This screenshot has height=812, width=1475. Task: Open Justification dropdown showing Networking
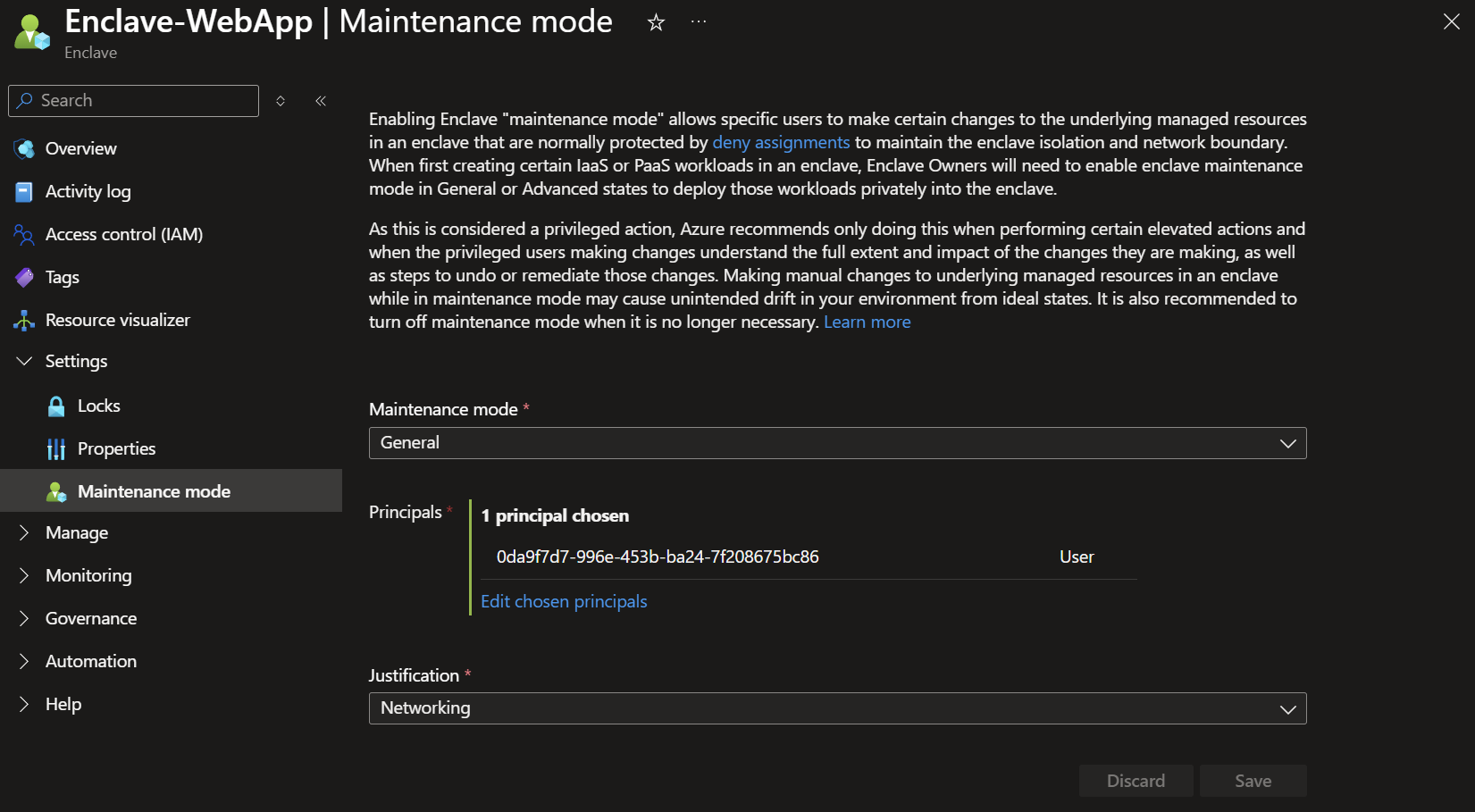click(x=837, y=708)
